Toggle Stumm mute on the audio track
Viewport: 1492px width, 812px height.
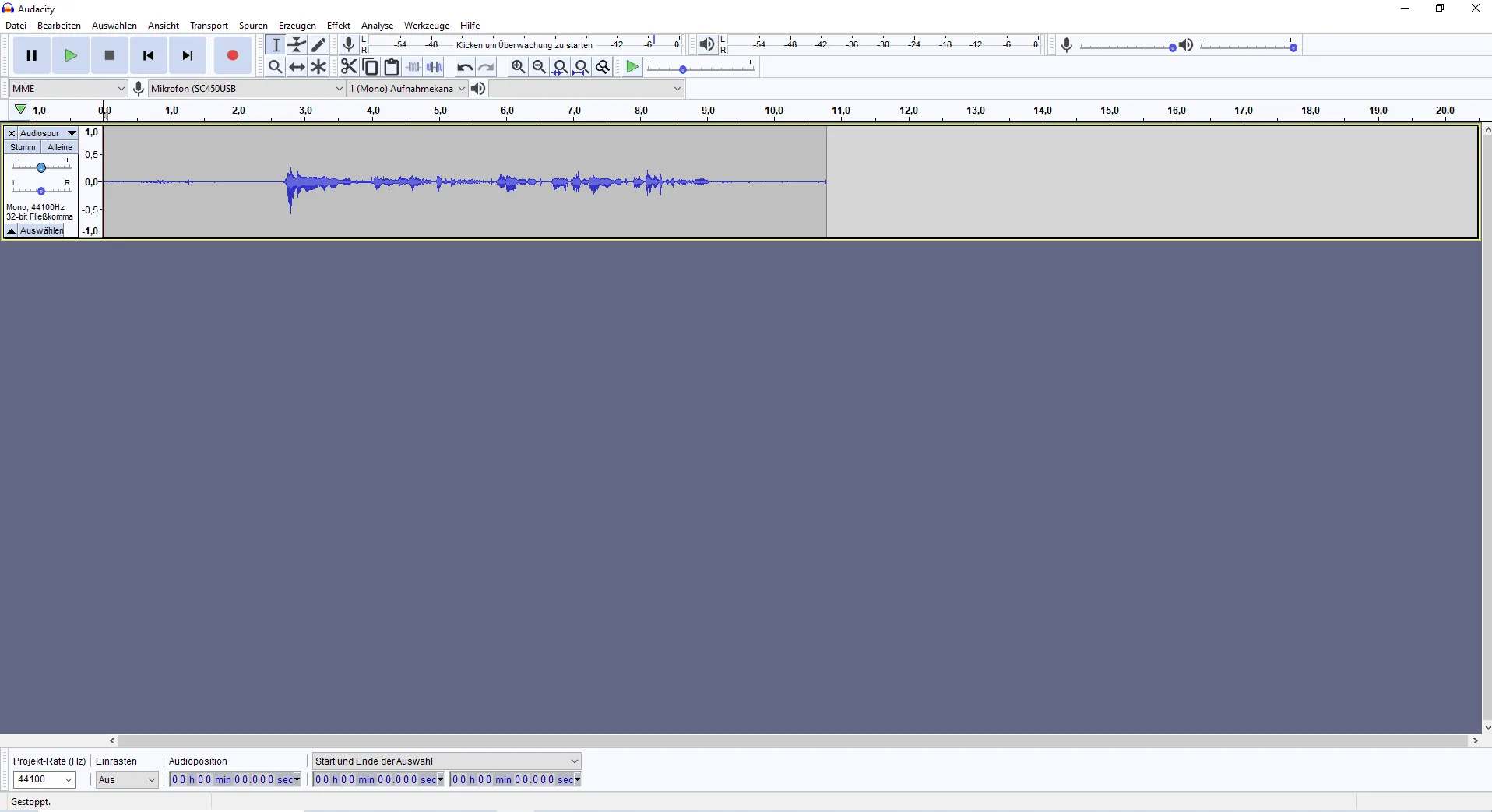tap(23, 147)
